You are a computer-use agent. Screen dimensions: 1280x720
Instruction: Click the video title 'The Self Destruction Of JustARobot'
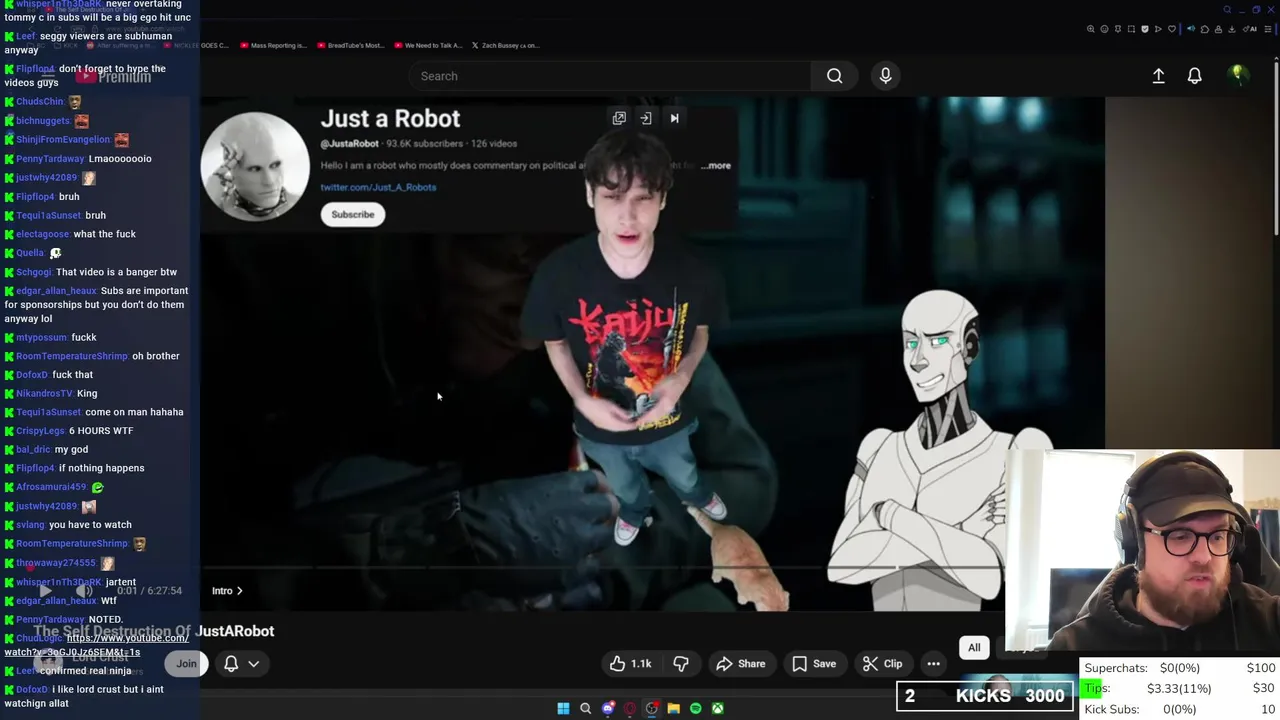(154, 631)
